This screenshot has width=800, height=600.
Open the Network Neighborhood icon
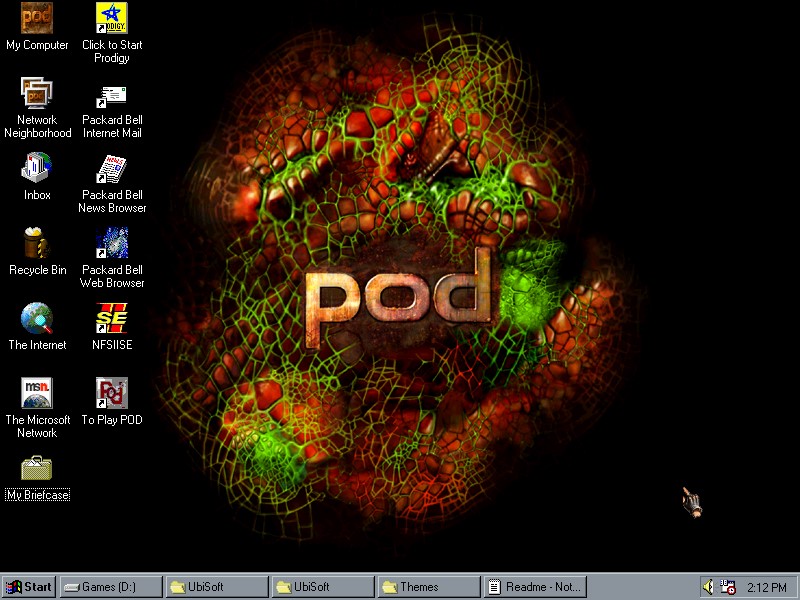coord(37,94)
